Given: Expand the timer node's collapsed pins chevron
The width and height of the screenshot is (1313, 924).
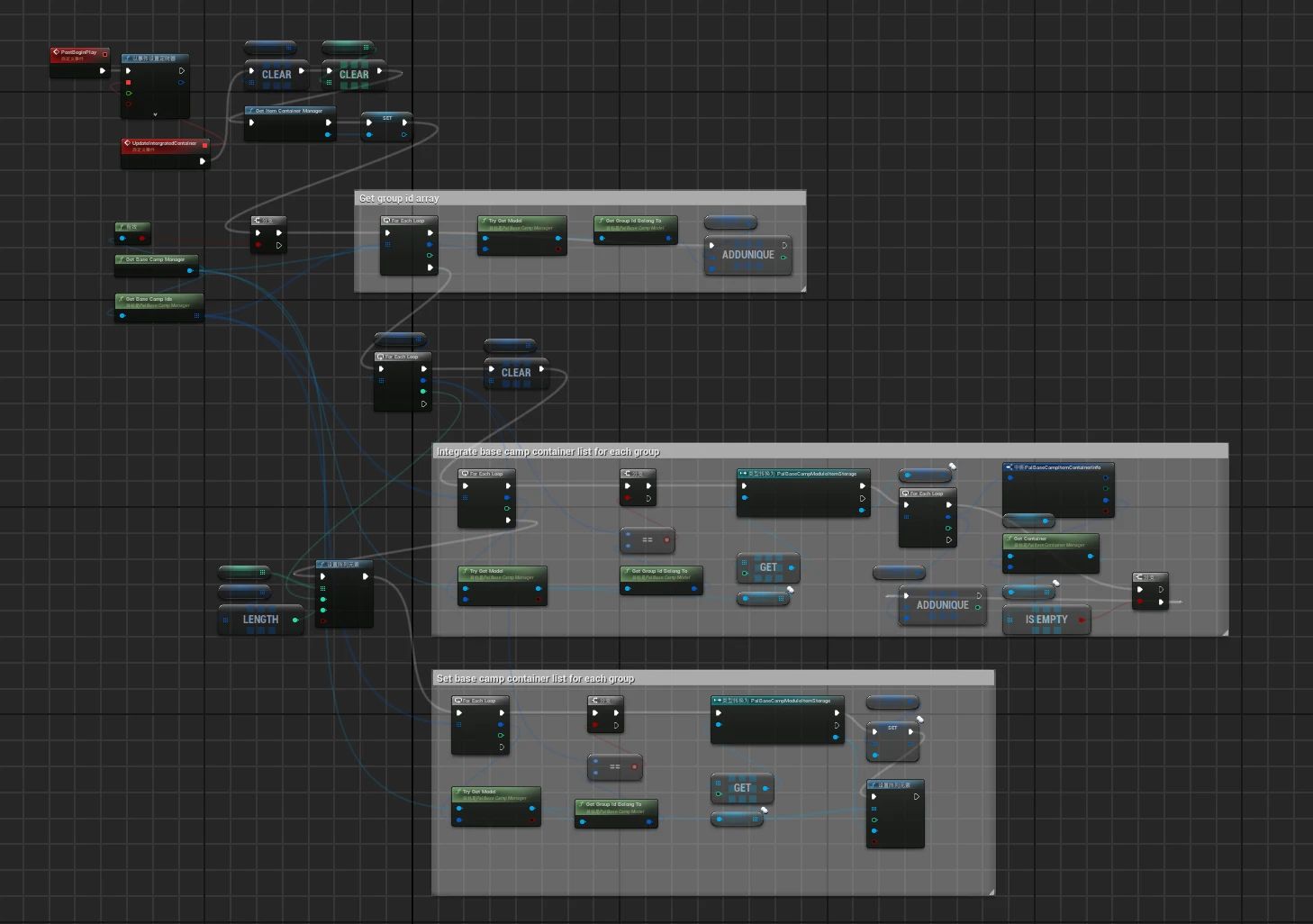Looking at the screenshot, I should click(x=155, y=114).
